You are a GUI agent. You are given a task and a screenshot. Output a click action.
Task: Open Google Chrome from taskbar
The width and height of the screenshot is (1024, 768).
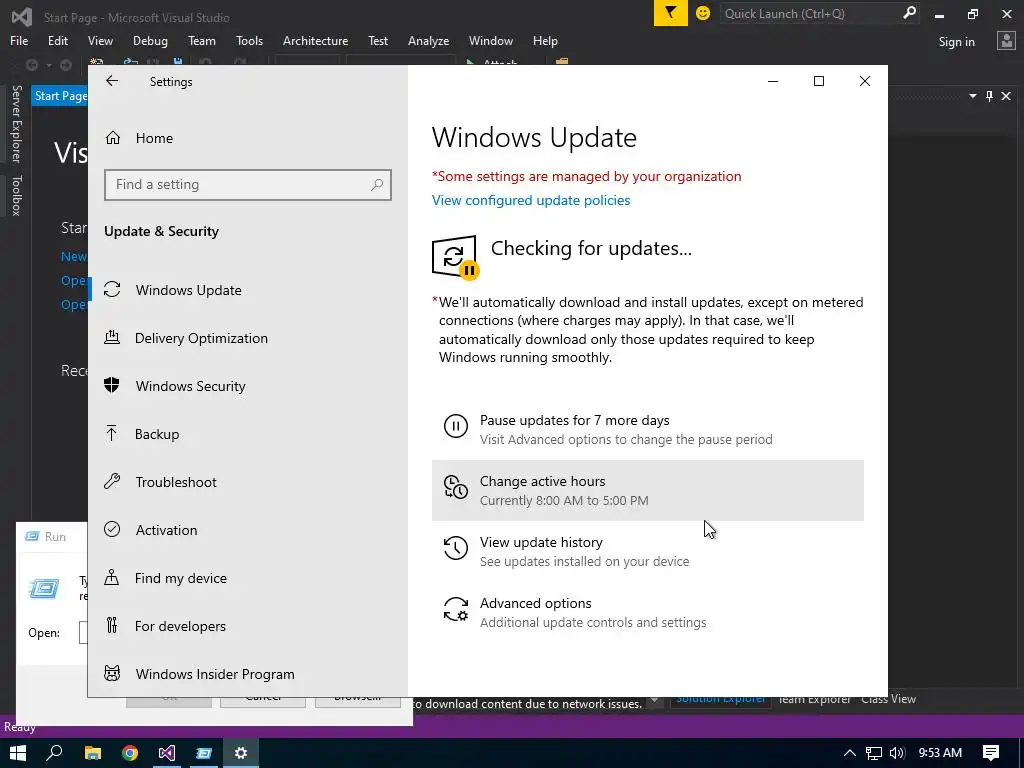(x=130, y=753)
